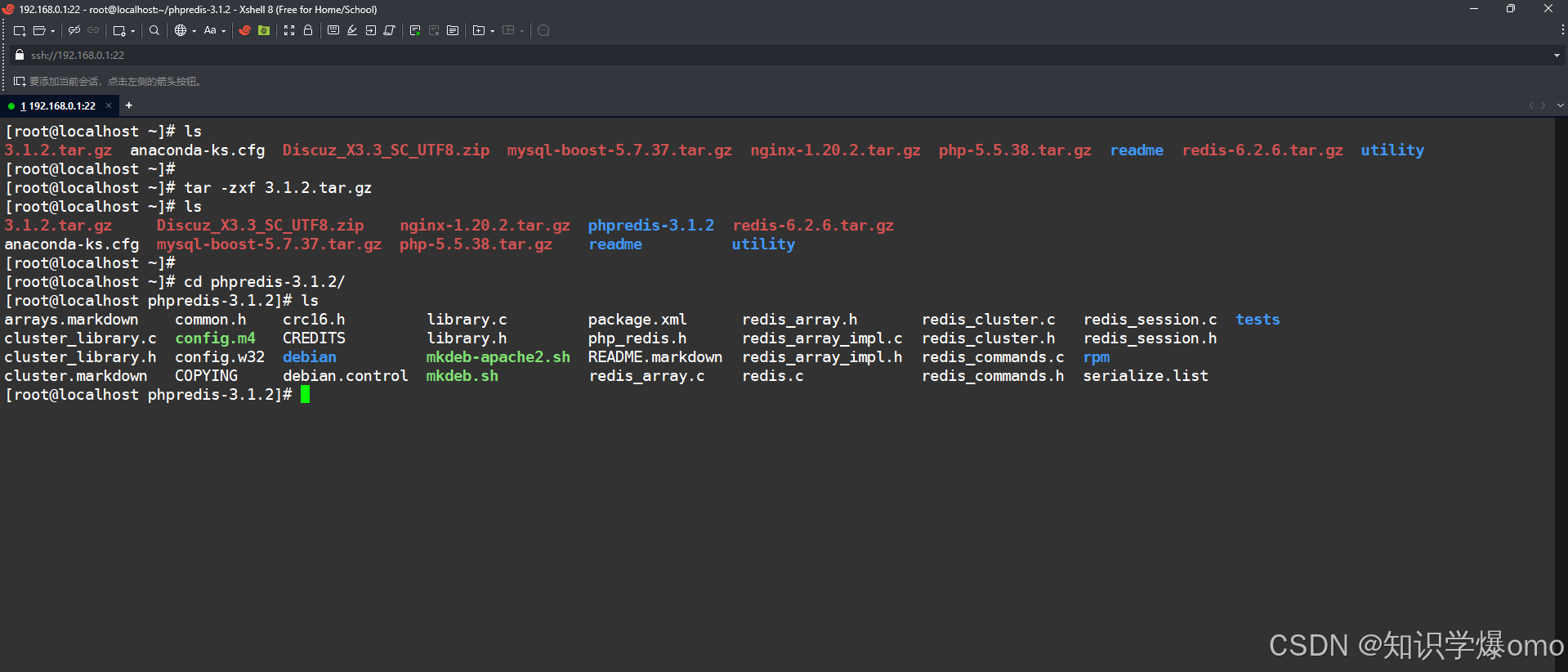
Task: Click the Reconnect link icon
Action: (93, 30)
